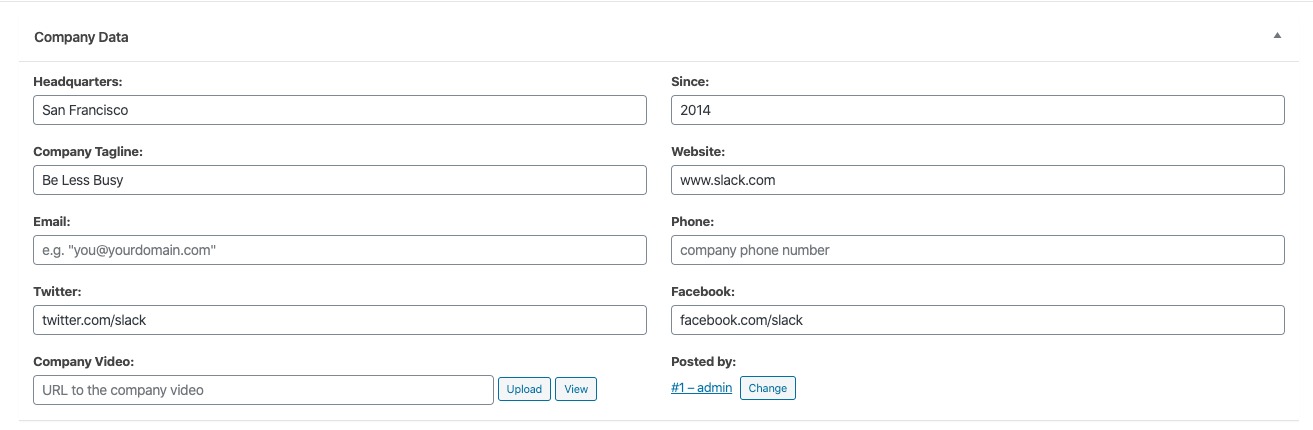Click the Headquarters label
Viewport: 1313px width, 430px height.
coord(78,81)
